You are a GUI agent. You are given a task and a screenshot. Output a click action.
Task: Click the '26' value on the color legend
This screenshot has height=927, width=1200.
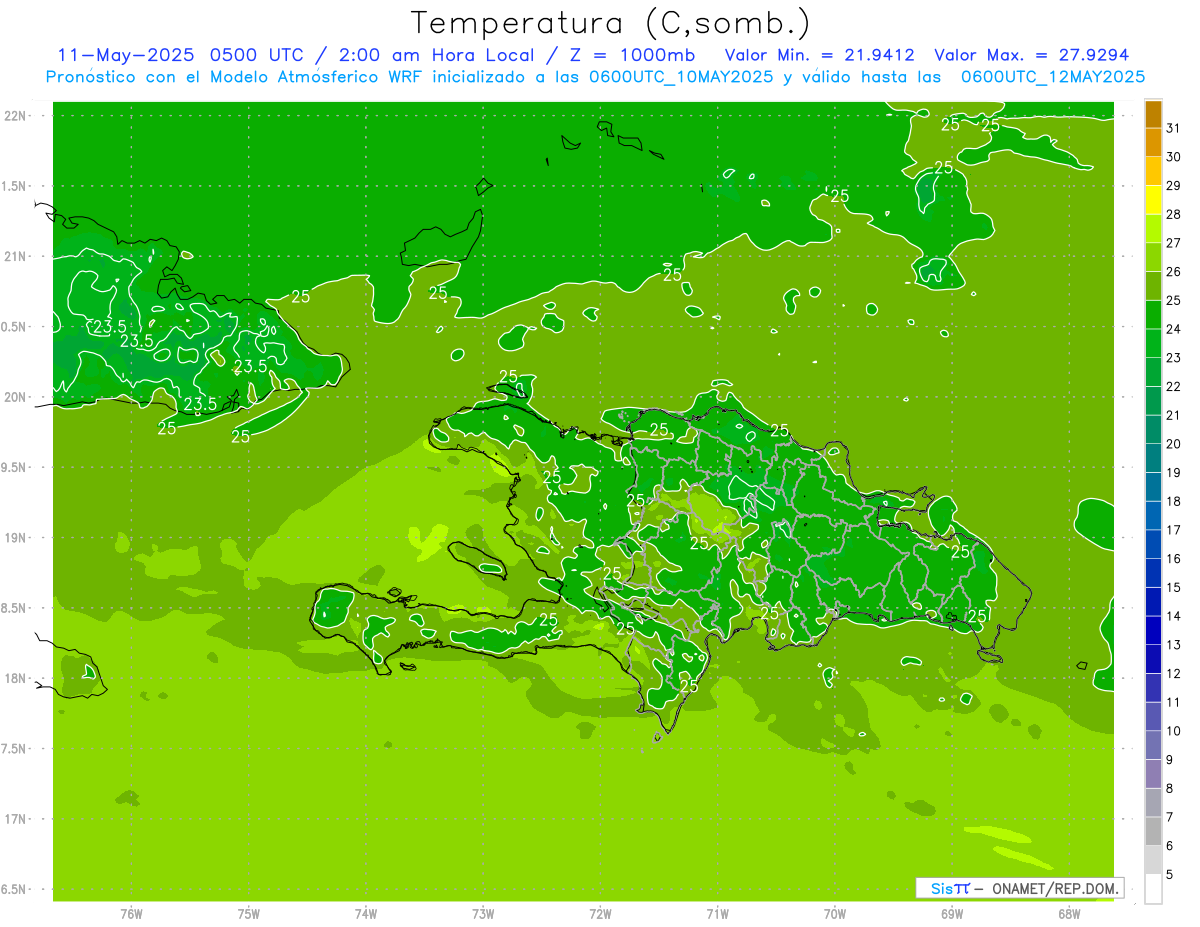(x=1174, y=272)
